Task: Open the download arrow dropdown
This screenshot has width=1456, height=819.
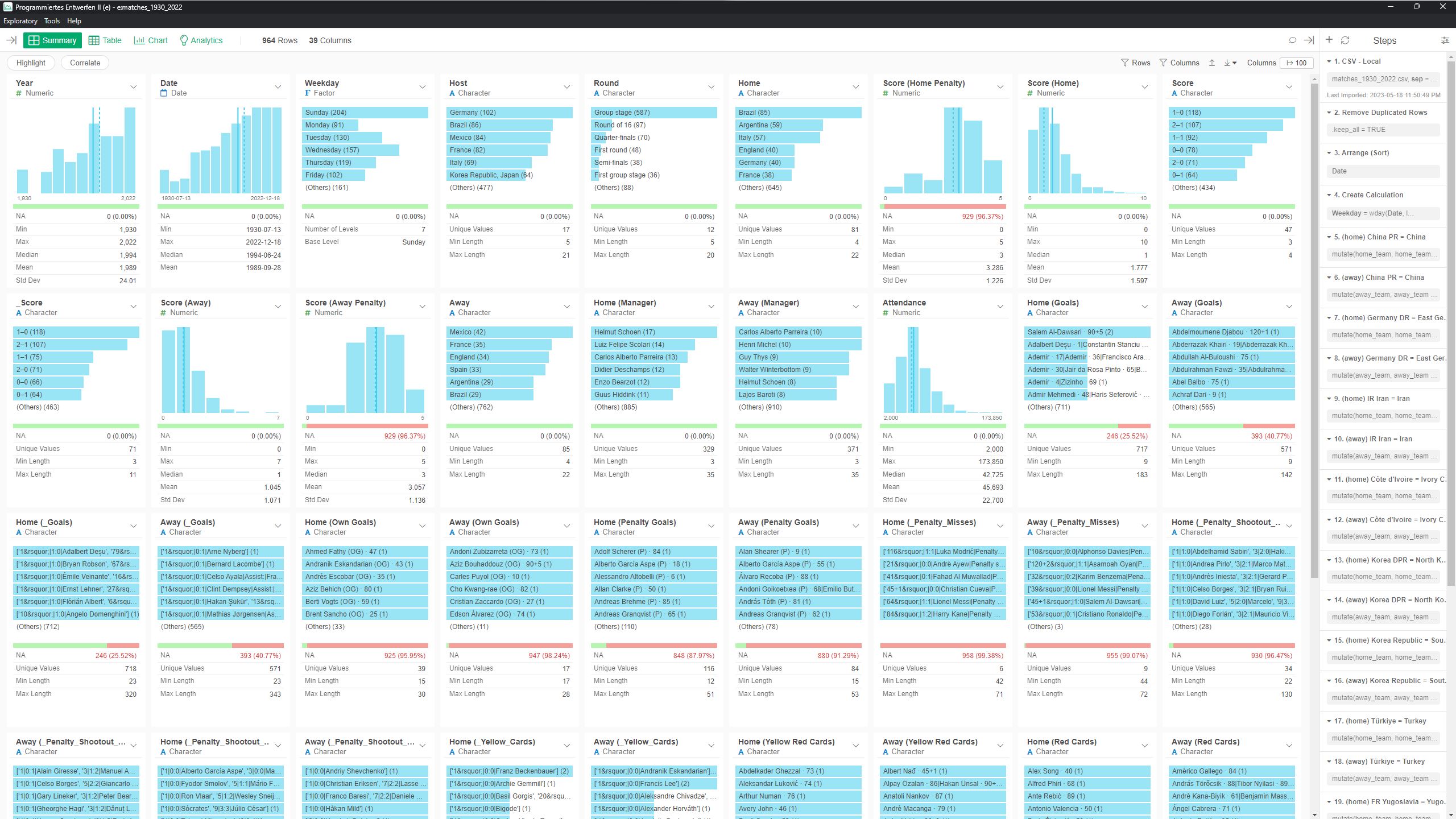Action: tap(1230, 63)
